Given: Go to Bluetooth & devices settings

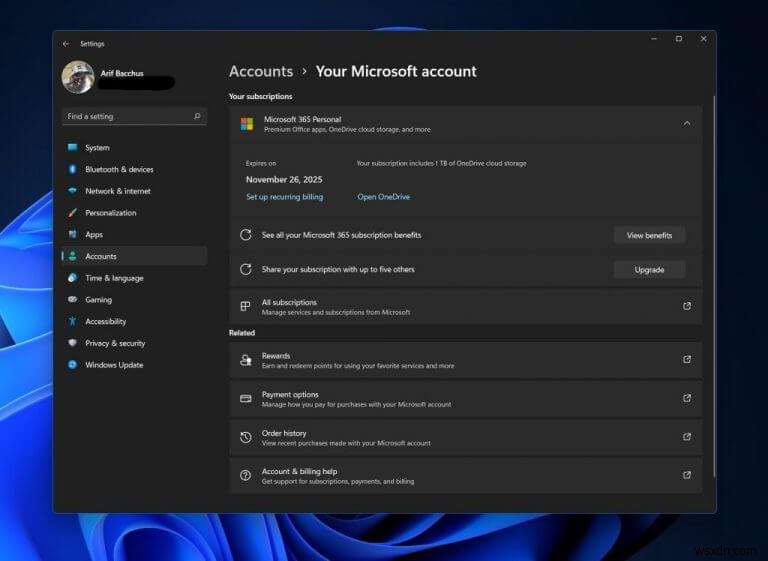Looking at the screenshot, I should pyautogui.click(x=134, y=169).
